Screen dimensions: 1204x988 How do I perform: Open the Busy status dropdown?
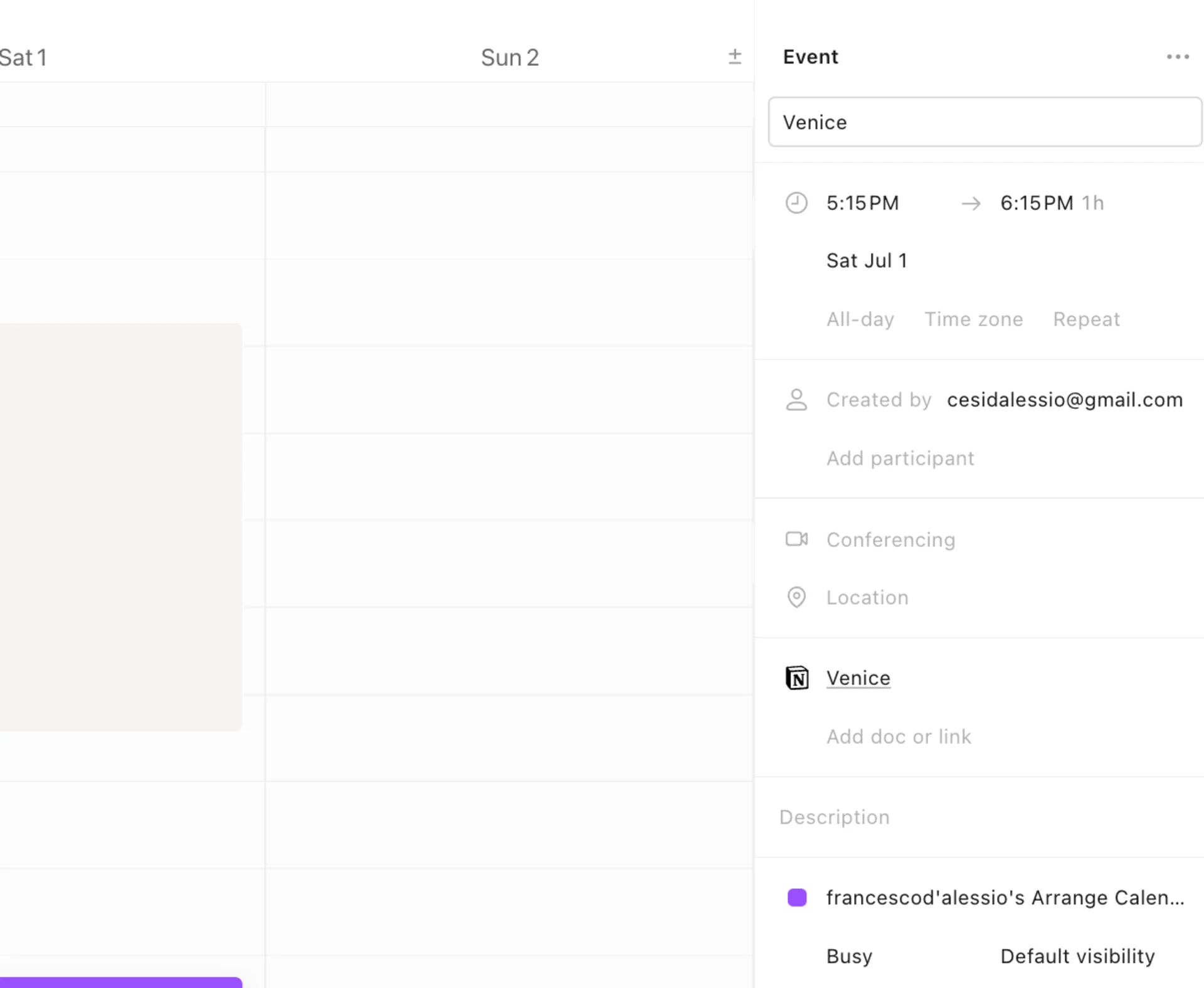[849, 956]
